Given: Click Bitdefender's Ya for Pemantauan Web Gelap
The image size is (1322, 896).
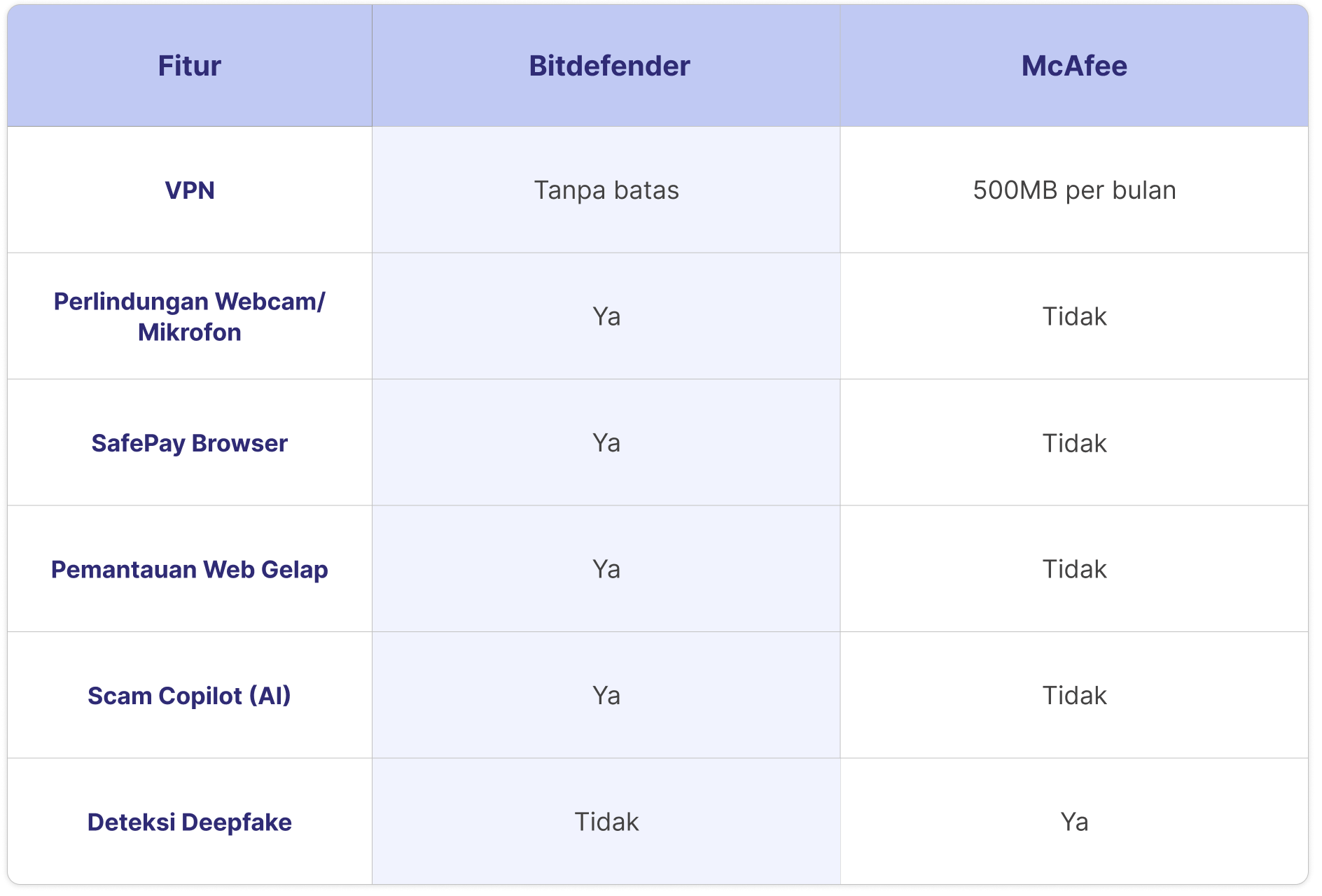Looking at the screenshot, I should (606, 569).
